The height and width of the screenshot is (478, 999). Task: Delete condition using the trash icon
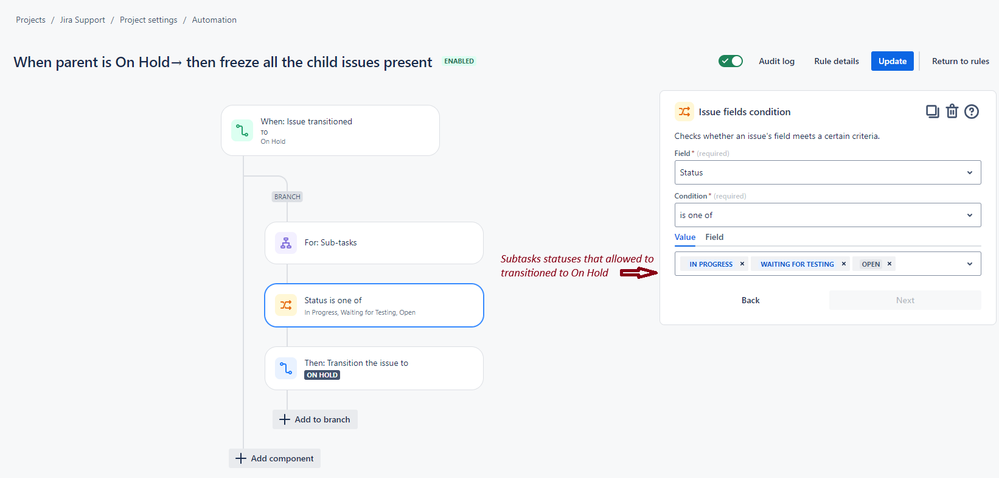952,112
